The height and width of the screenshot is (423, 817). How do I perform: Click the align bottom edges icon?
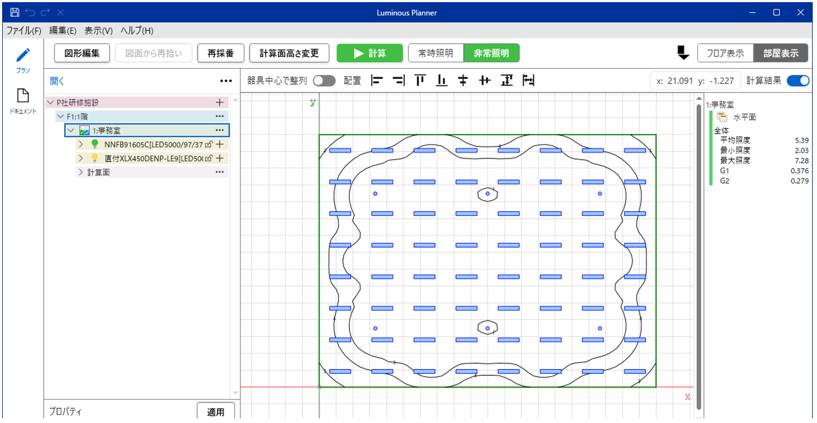(x=441, y=81)
